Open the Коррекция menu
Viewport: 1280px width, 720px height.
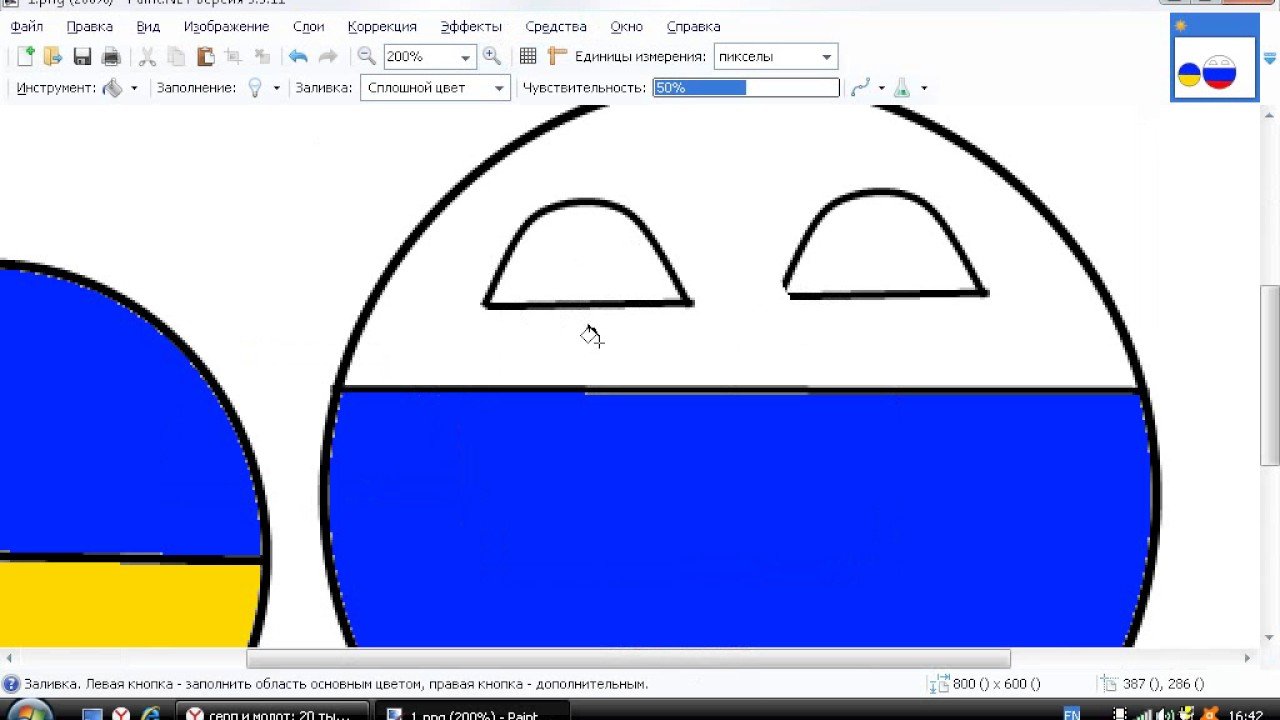(x=382, y=27)
